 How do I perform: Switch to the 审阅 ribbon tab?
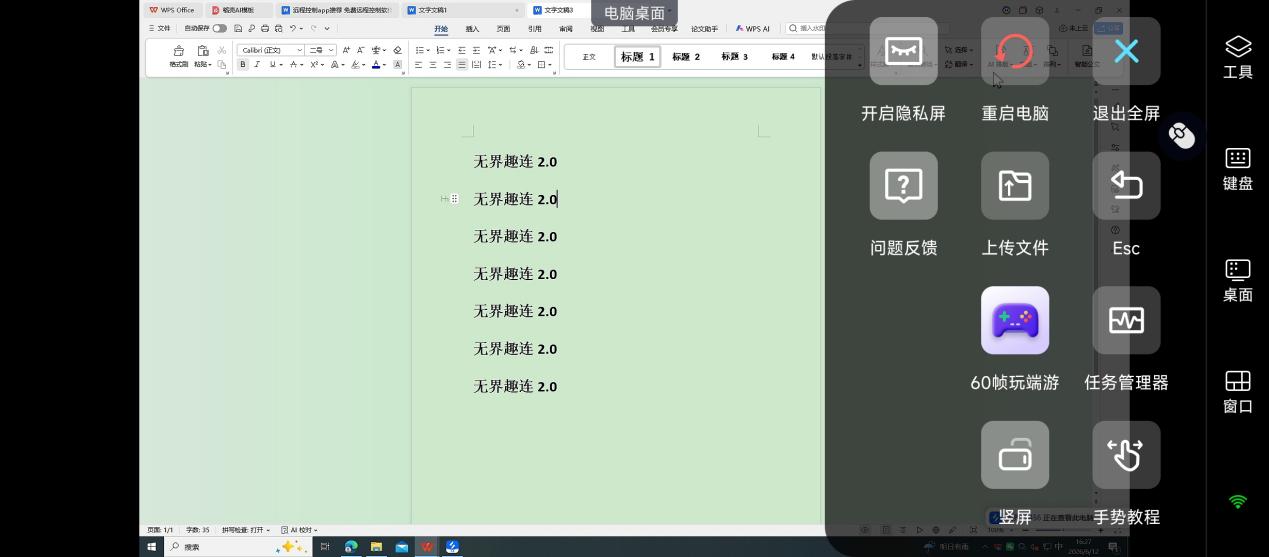click(x=566, y=29)
